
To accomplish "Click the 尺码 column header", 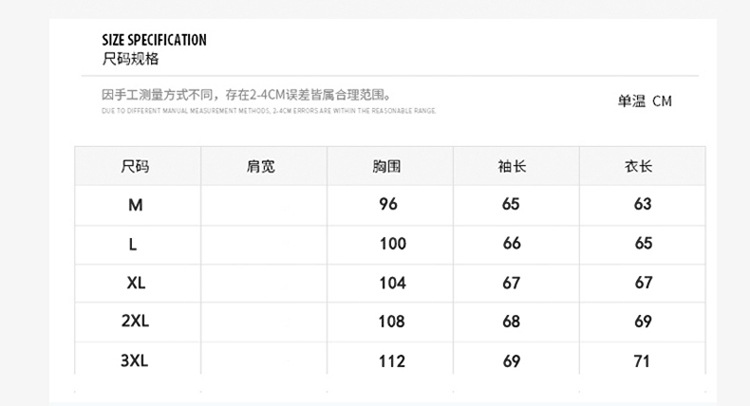I will tap(135, 166).
